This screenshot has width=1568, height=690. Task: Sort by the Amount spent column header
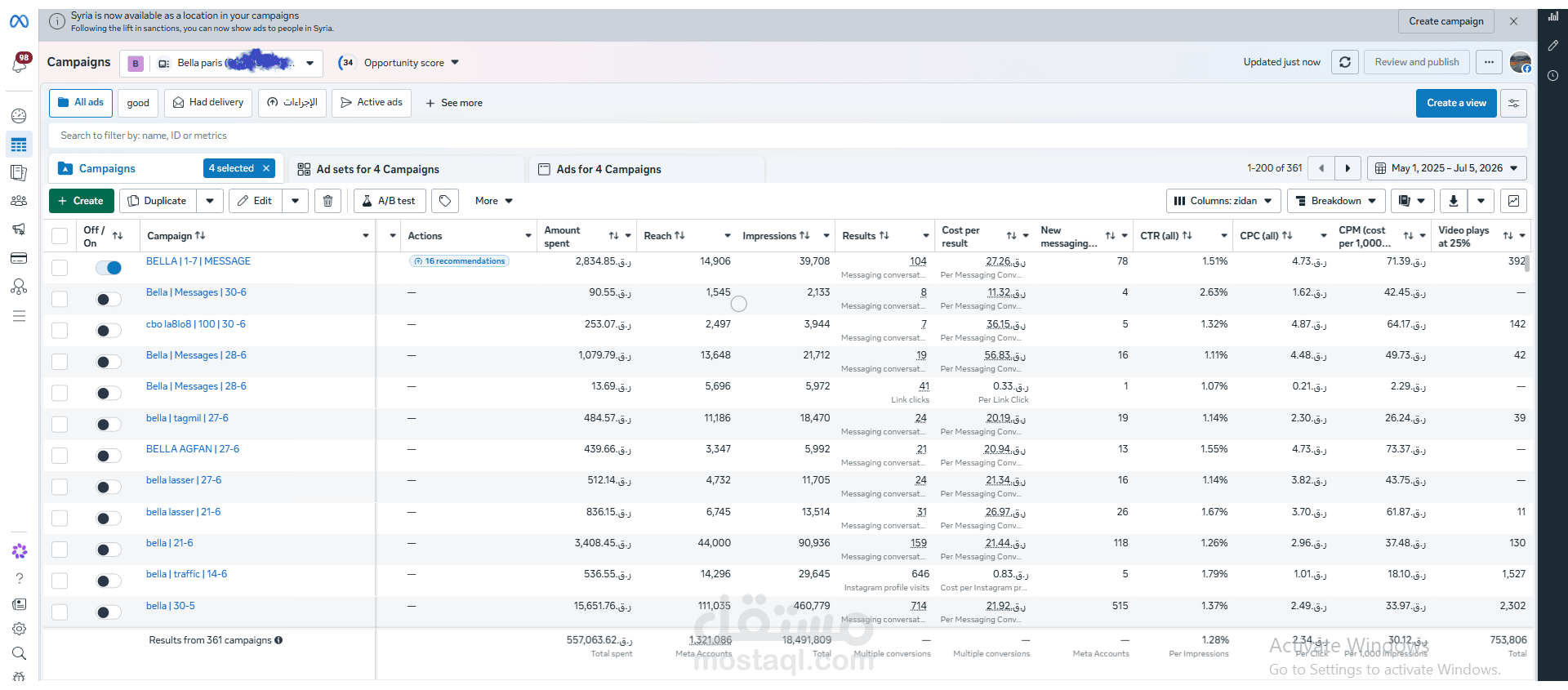(563, 236)
